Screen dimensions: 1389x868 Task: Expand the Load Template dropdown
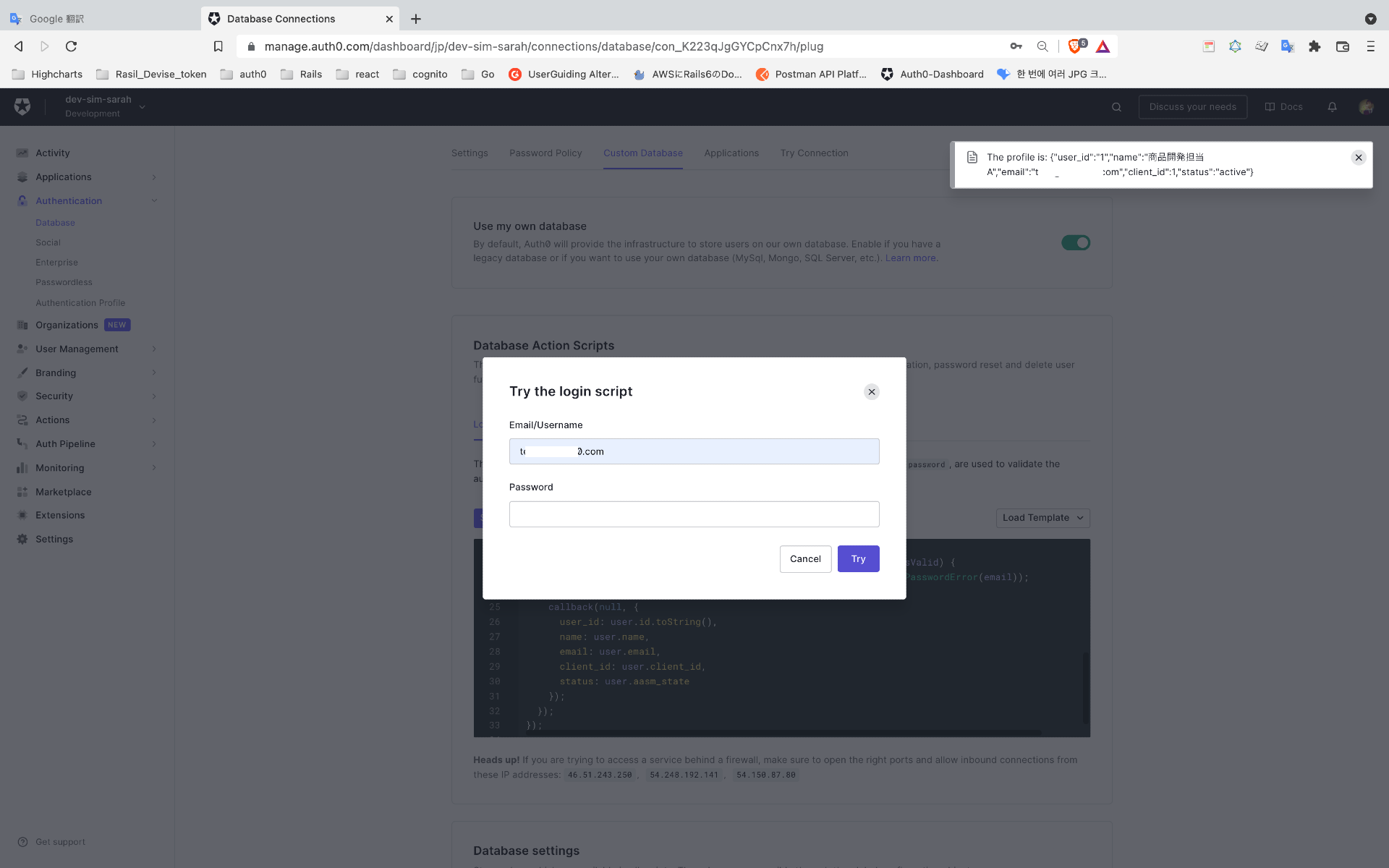(x=1042, y=518)
